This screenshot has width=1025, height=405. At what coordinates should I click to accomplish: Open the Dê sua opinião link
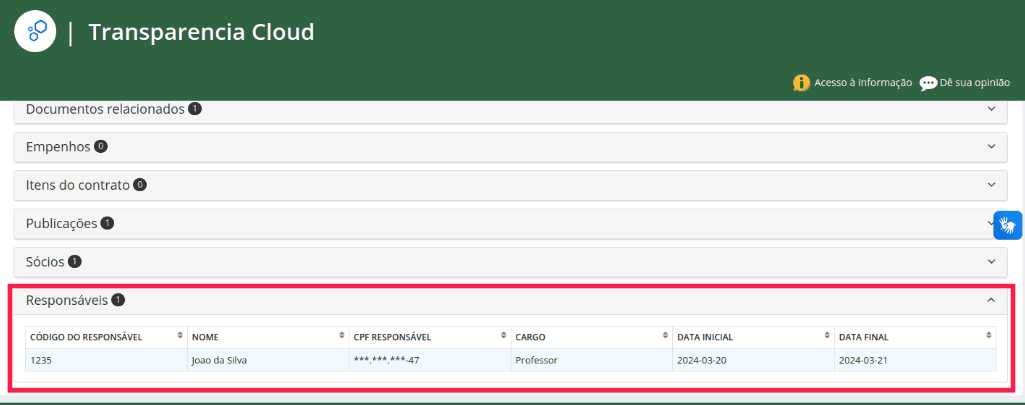(x=974, y=83)
